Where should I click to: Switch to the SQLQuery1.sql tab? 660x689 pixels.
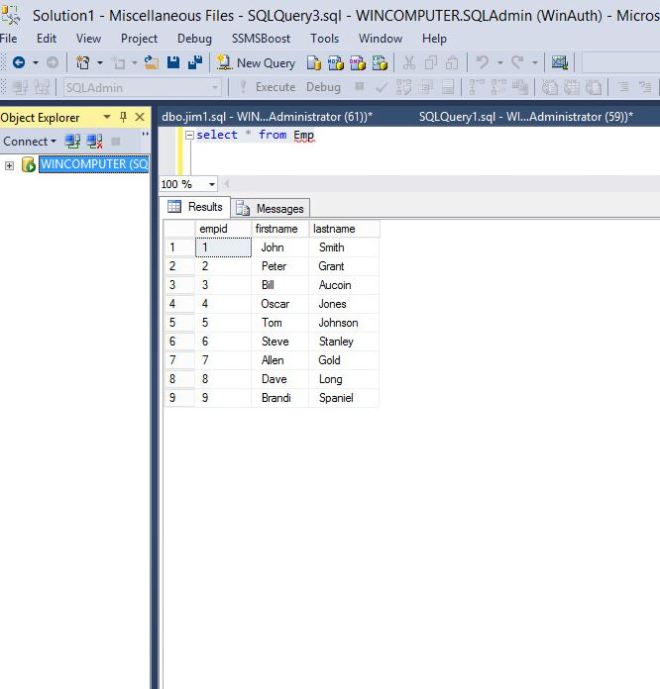tap(526, 117)
